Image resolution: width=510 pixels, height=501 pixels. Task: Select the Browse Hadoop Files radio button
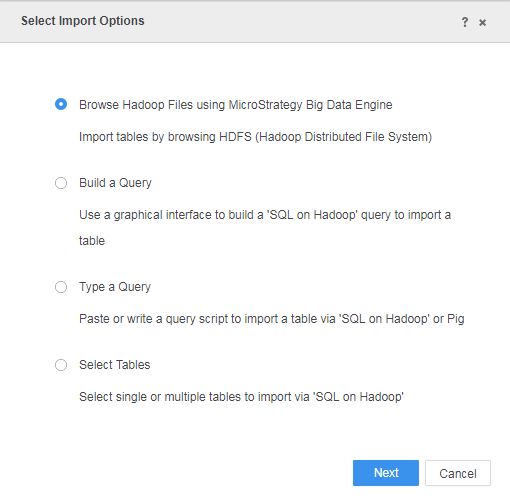coord(61,104)
